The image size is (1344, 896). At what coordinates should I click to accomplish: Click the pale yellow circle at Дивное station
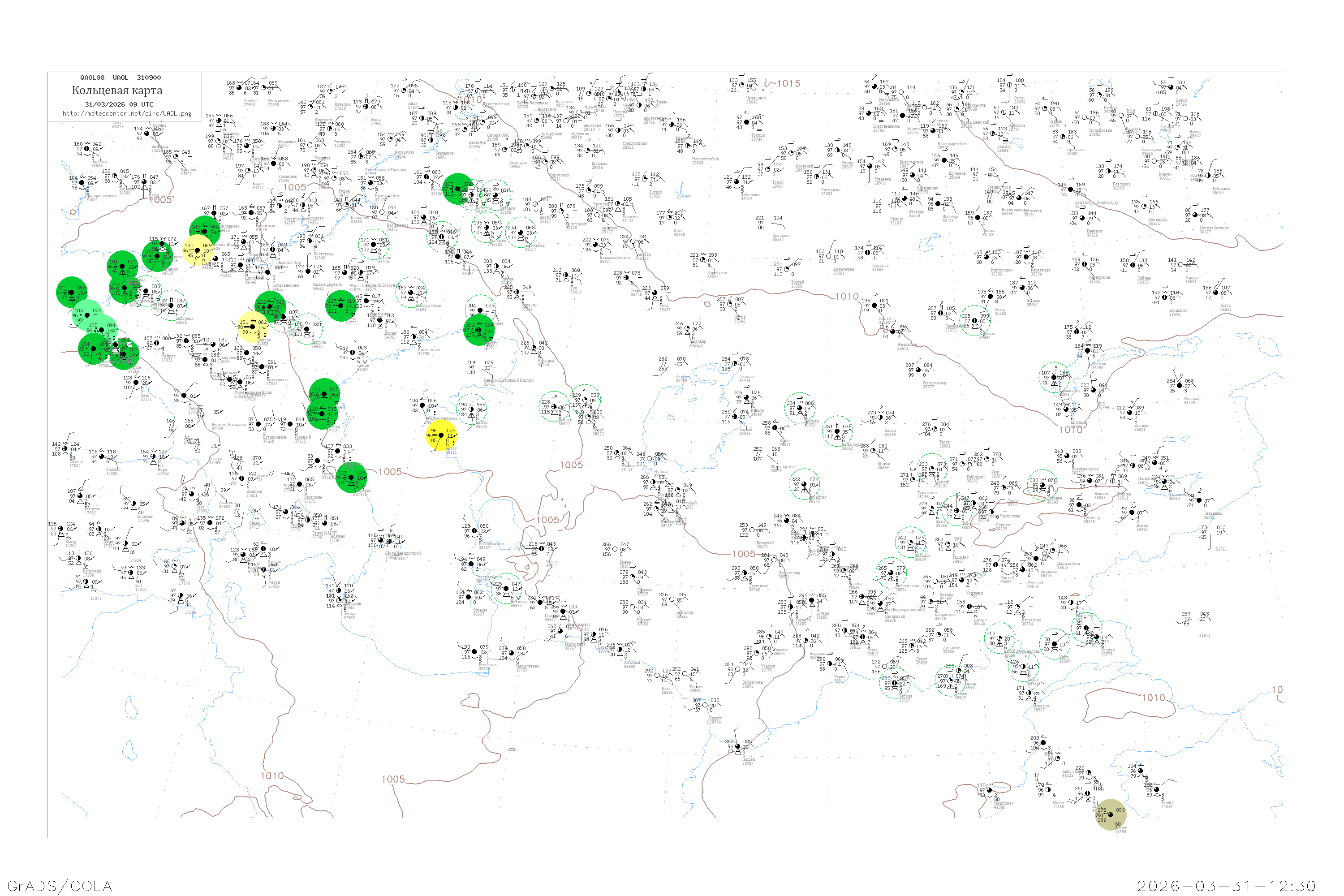point(253,327)
